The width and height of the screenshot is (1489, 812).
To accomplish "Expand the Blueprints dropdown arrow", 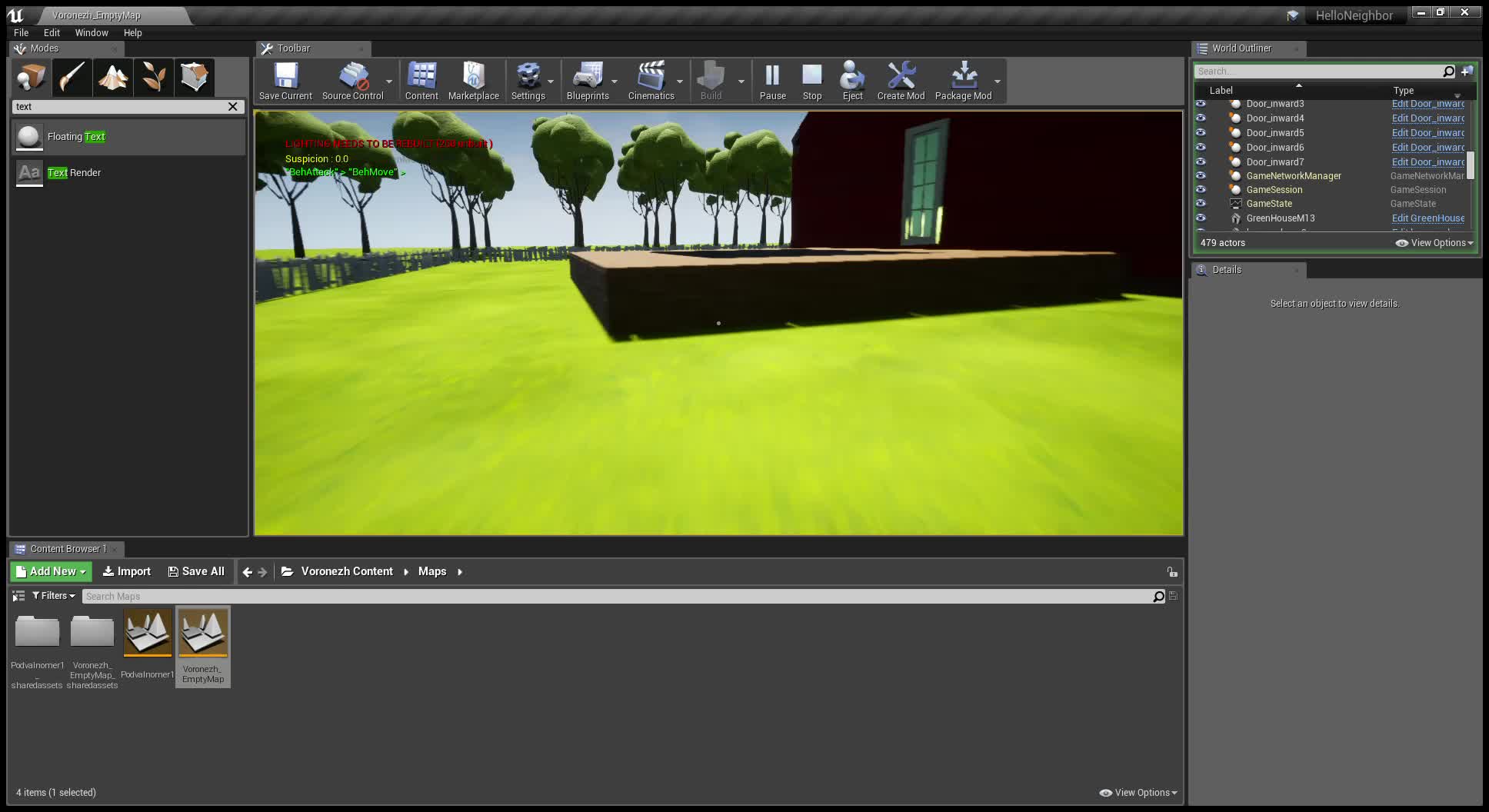I will tap(615, 82).
